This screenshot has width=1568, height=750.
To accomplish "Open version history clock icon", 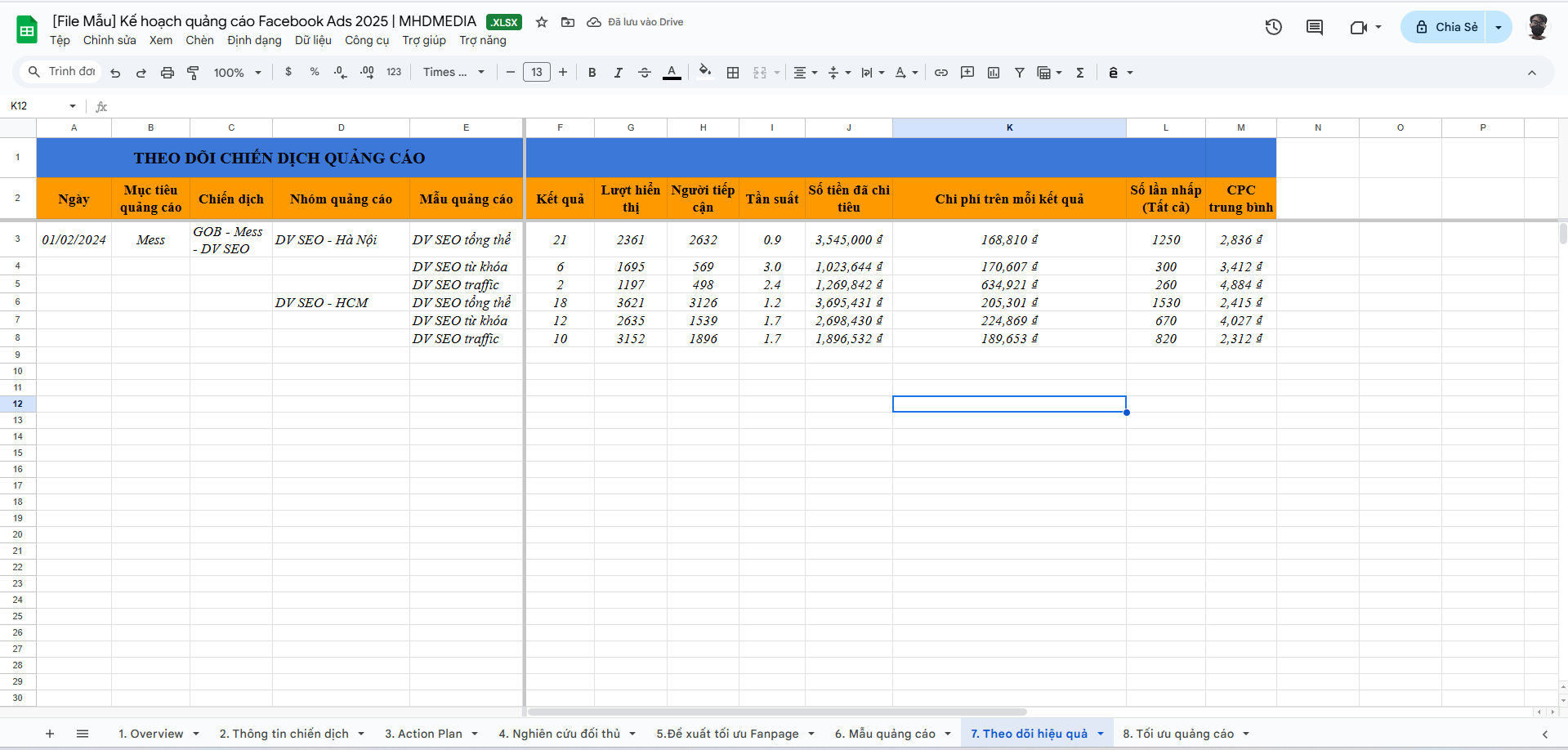I will coord(1274,27).
